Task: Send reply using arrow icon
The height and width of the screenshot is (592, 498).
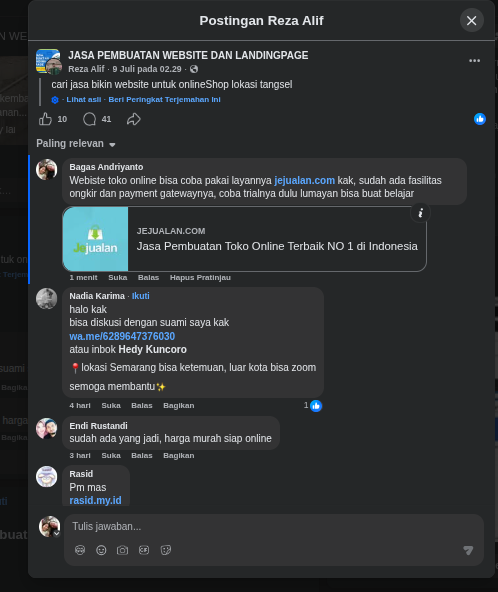Action: tap(468, 550)
